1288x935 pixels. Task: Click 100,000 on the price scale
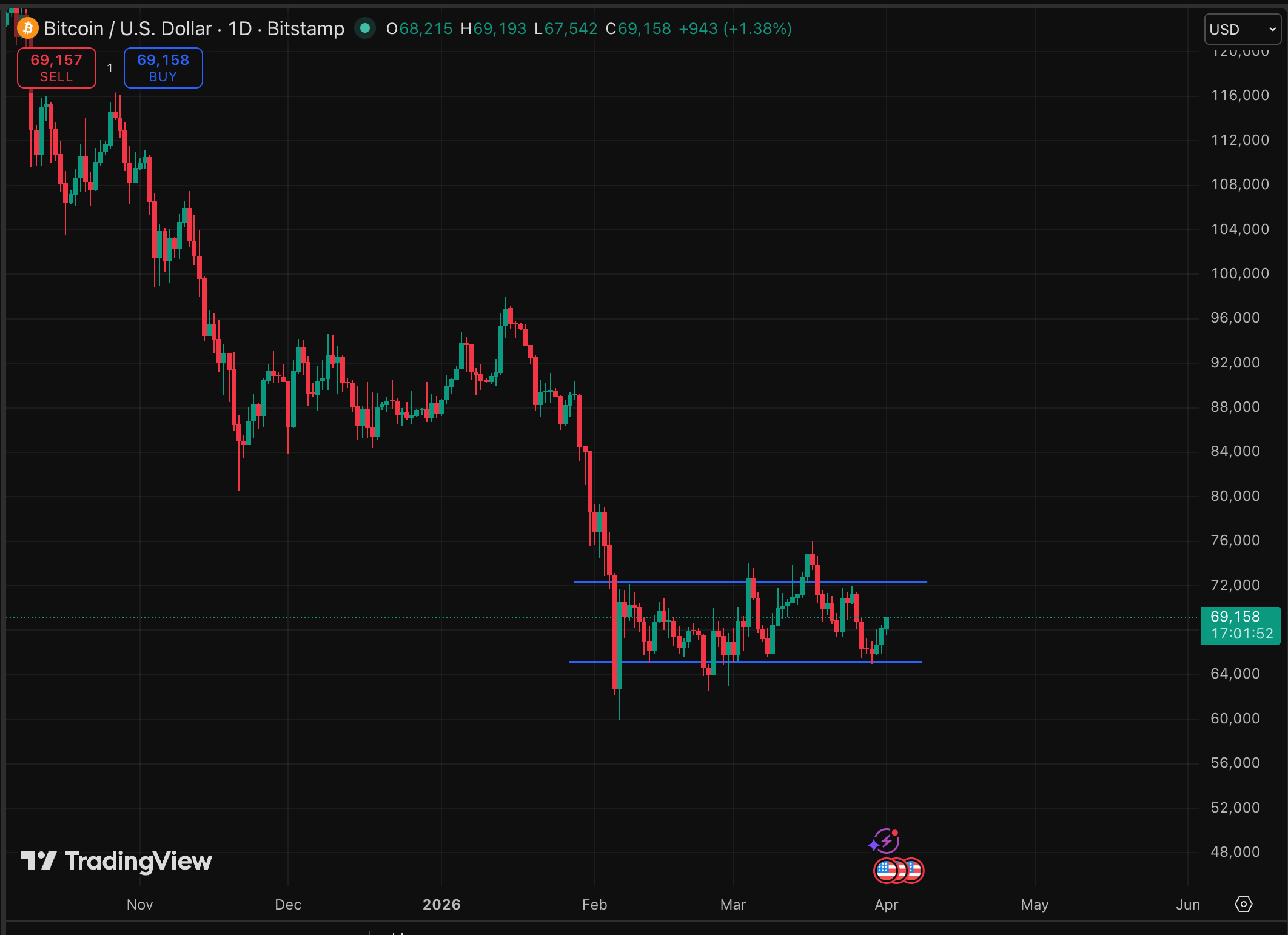(x=1239, y=273)
